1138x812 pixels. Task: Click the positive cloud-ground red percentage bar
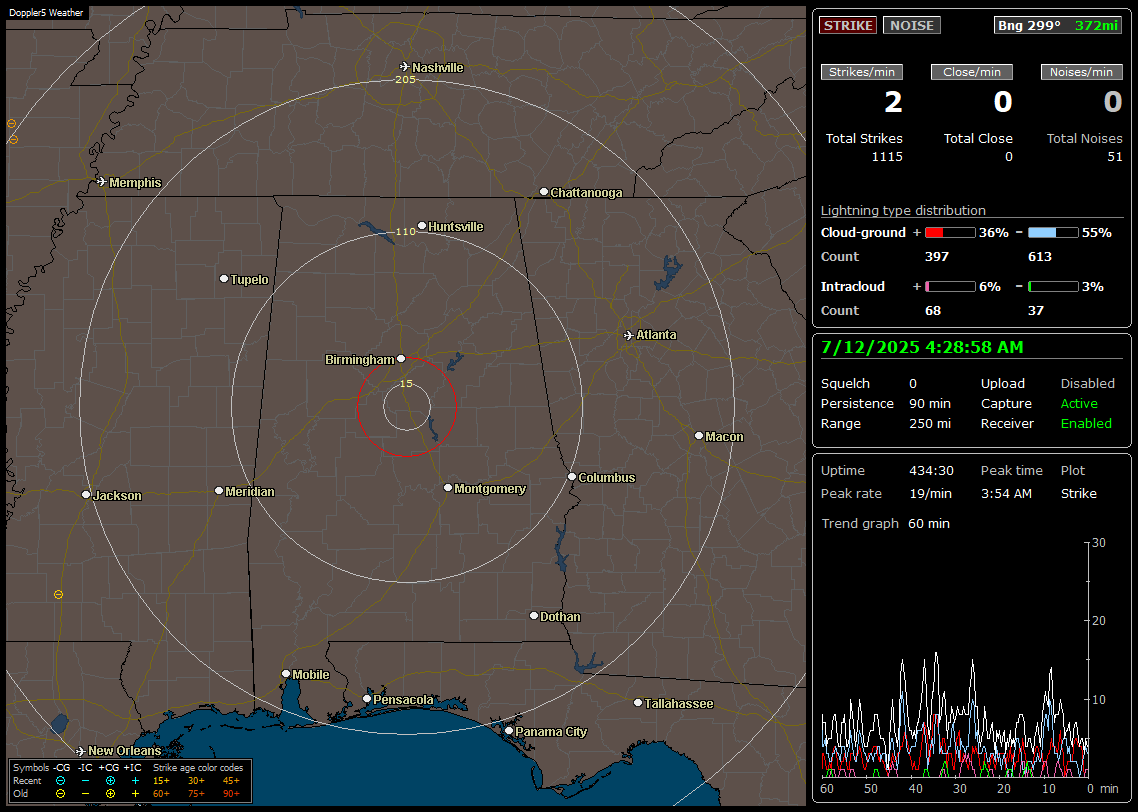click(x=950, y=232)
